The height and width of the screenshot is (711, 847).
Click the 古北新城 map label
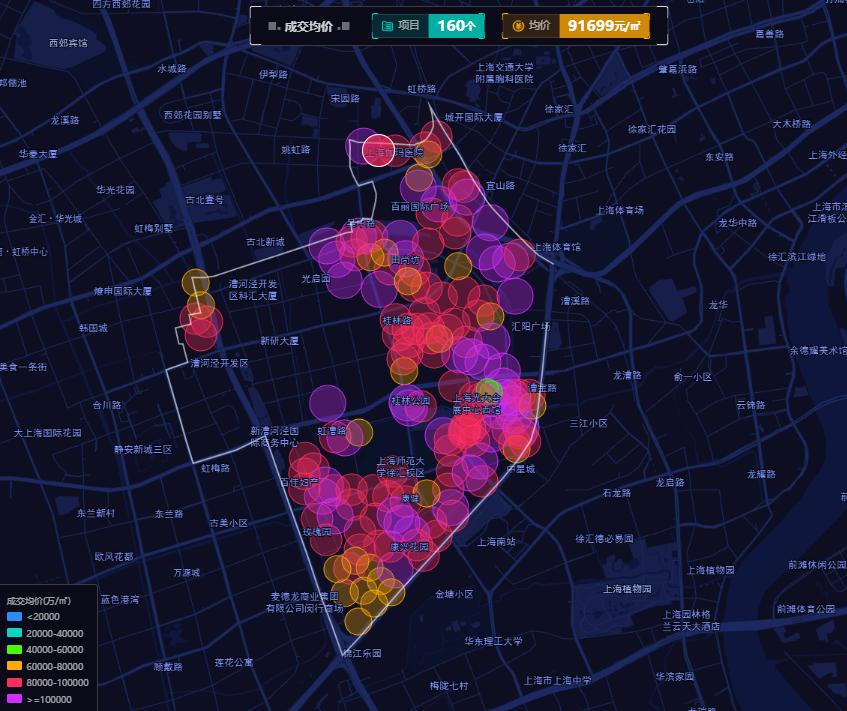pyautogui.click(x=265, y=242)
